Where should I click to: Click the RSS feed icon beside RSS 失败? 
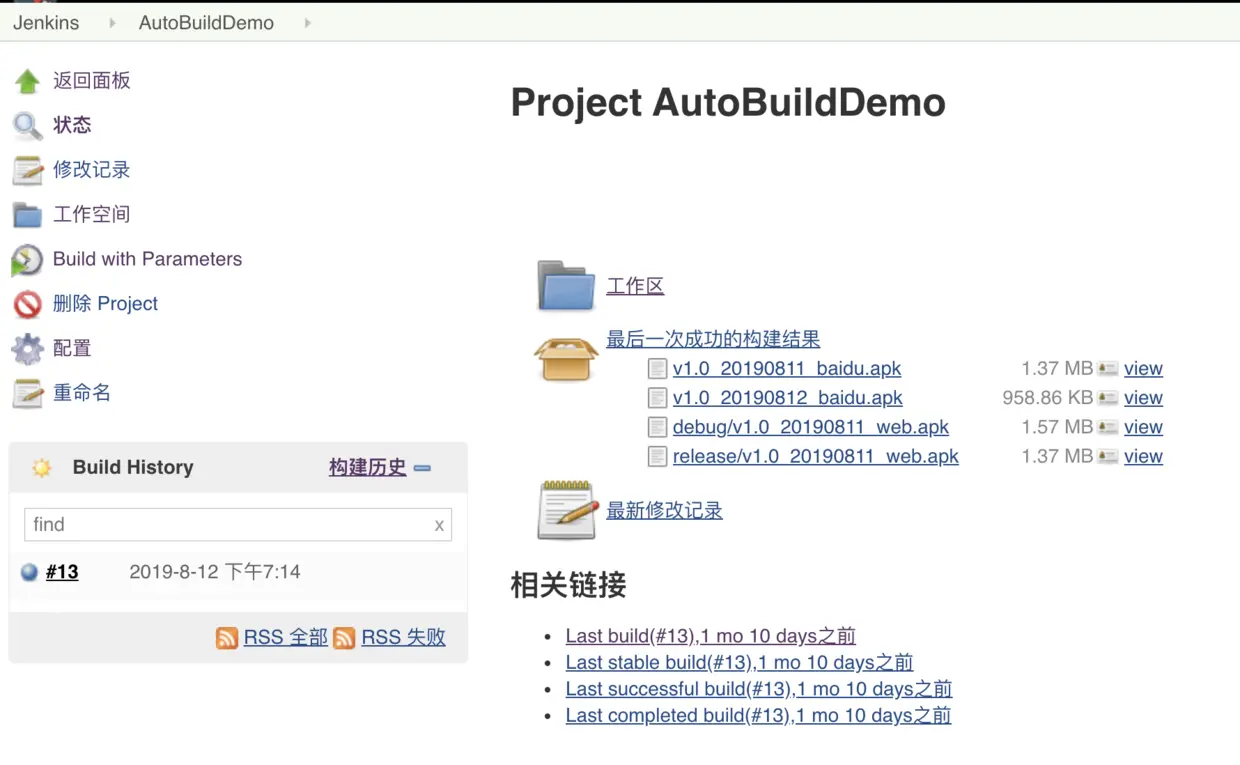click(344, 638)
